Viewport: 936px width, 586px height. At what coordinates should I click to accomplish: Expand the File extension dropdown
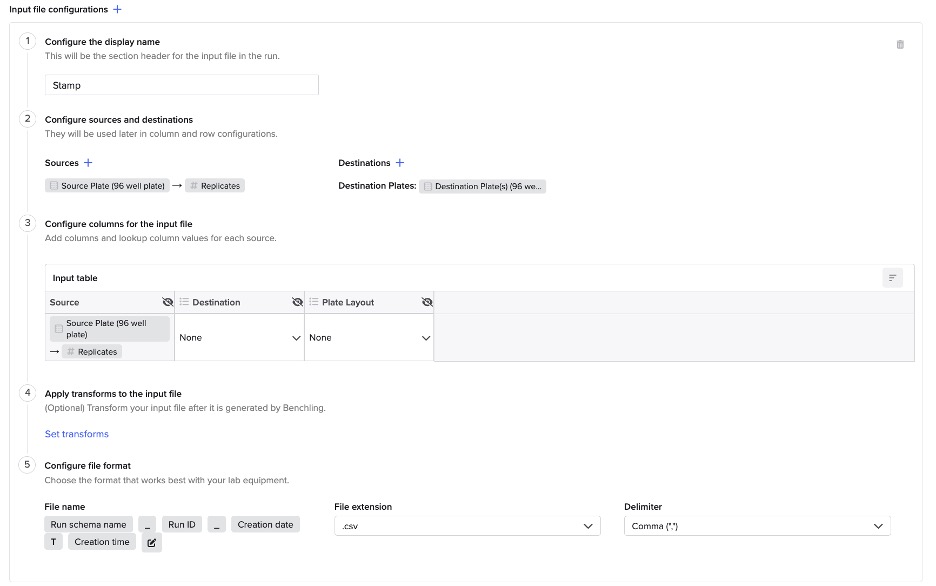tap(467, 526)
